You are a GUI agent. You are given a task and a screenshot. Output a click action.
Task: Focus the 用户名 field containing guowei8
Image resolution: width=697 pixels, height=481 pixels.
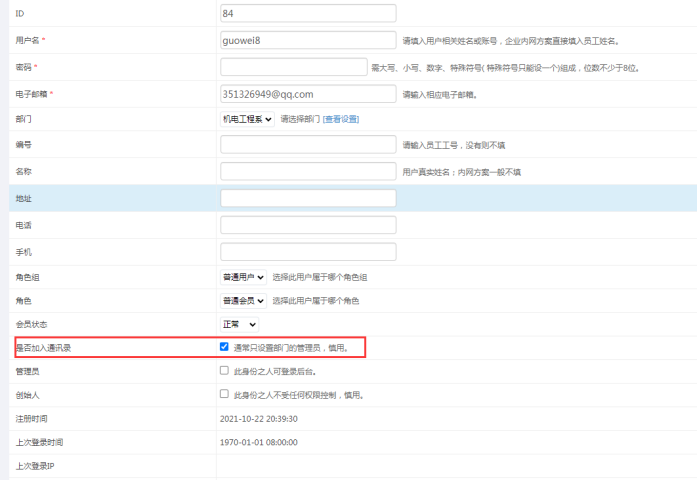307,40
